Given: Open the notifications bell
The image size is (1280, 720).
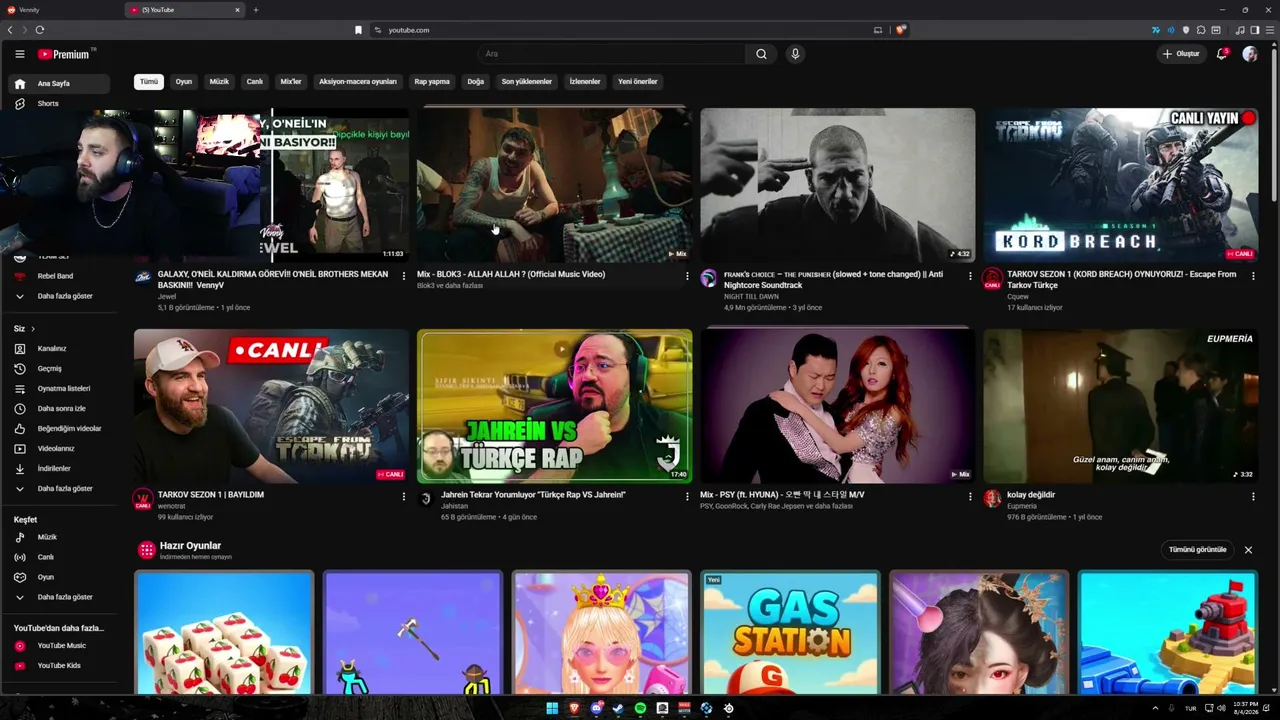Looking at the screenshot, I should click(1222, 54).
